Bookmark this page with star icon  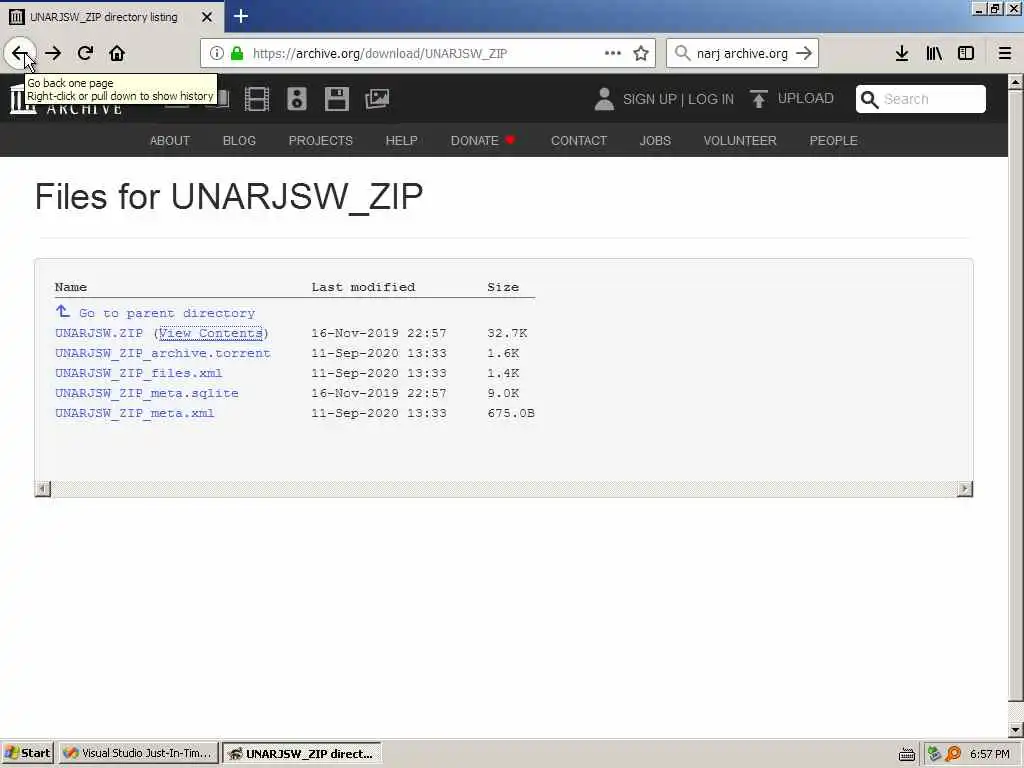(x=641, y=53)
